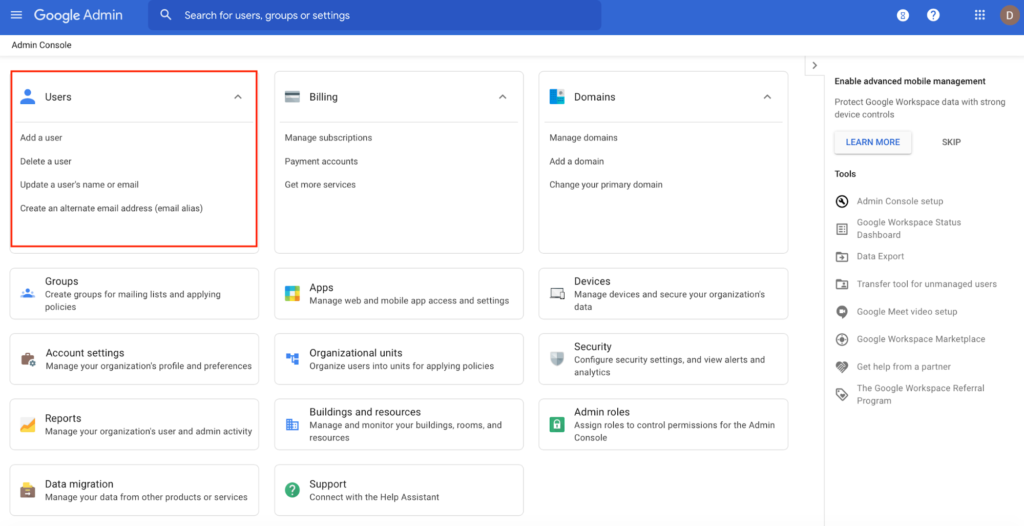Open the Security card title
This screenshot has width=1024, height=526.
592,346
